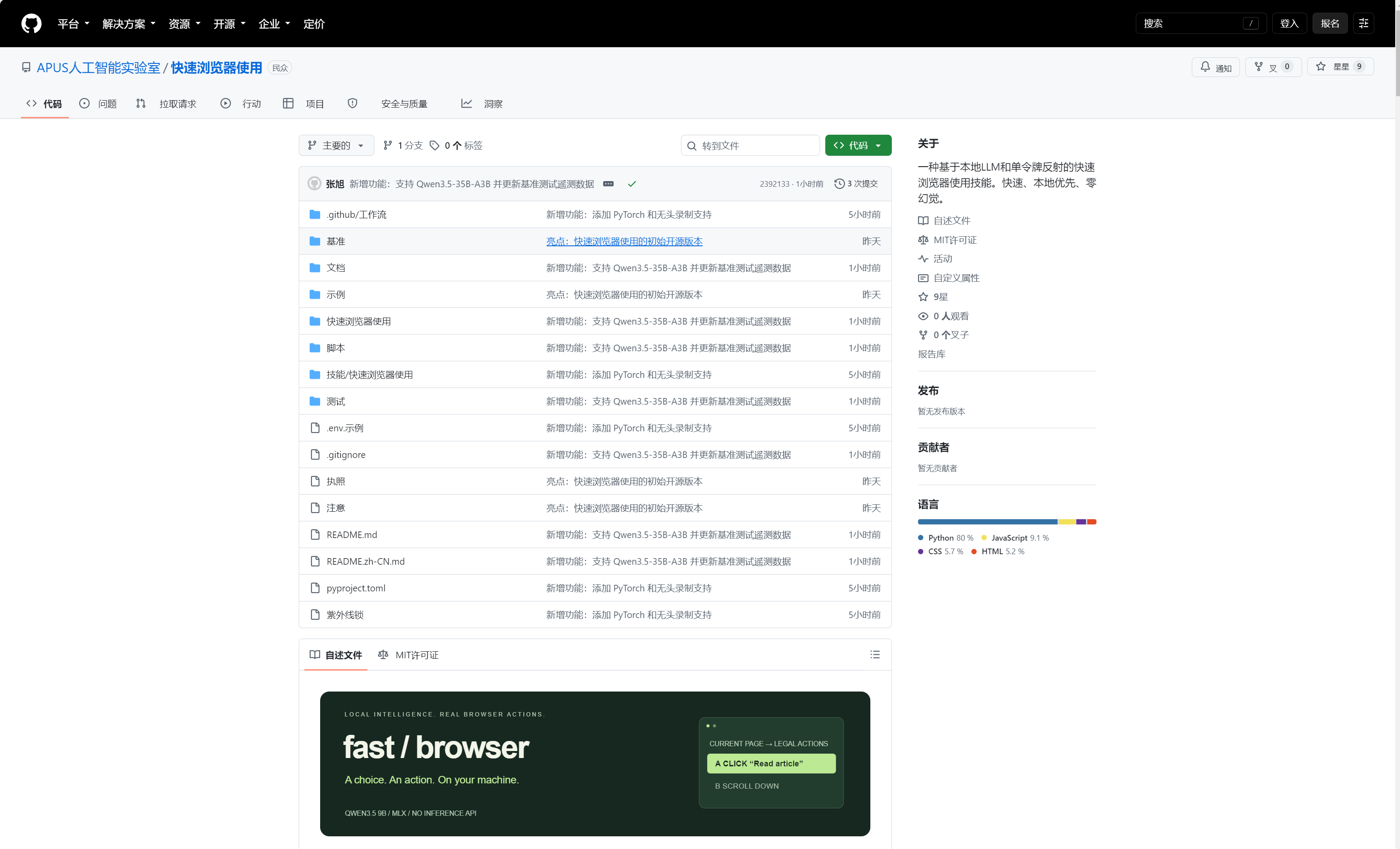This screenshot has width=1400, height=849.
Task: Open the 0 个叉子 forks link
Action: [x=944, y=335]
